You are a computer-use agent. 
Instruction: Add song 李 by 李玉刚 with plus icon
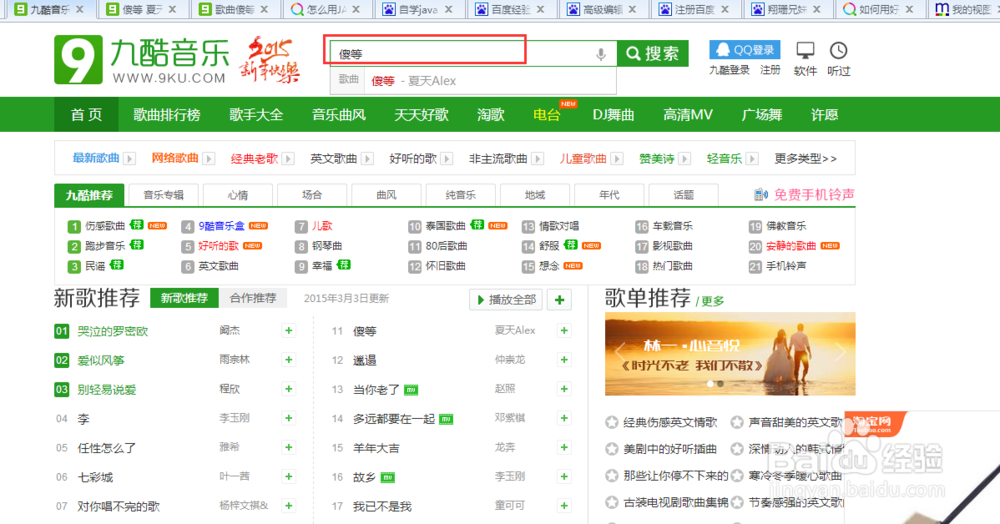(289, 418)
